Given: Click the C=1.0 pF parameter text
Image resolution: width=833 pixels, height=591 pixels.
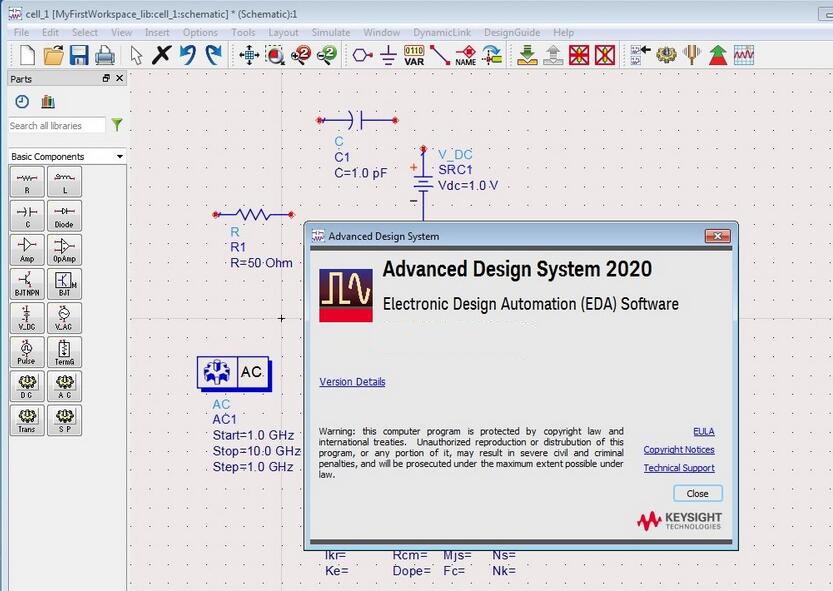Looking at the screenshot, I should pos(361,173).
